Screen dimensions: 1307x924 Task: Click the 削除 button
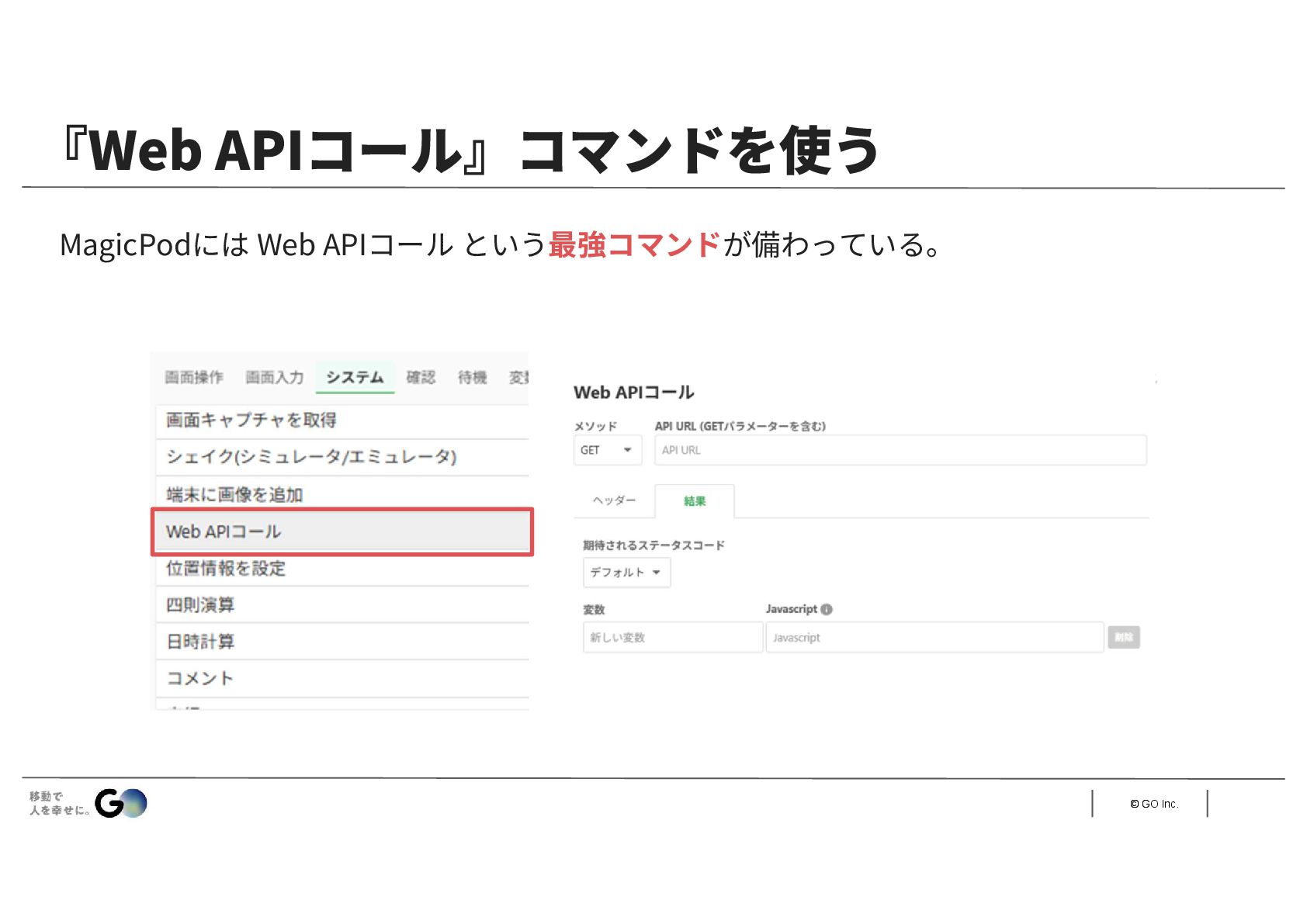(1124, 638)
